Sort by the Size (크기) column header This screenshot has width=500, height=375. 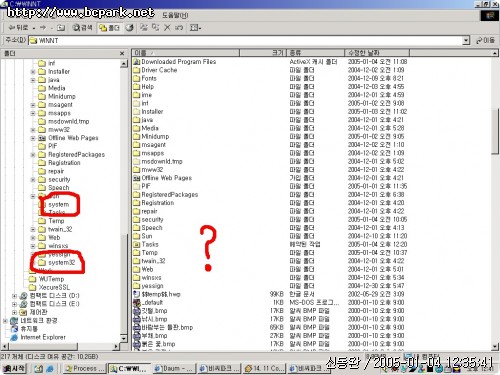click(263, 53)
